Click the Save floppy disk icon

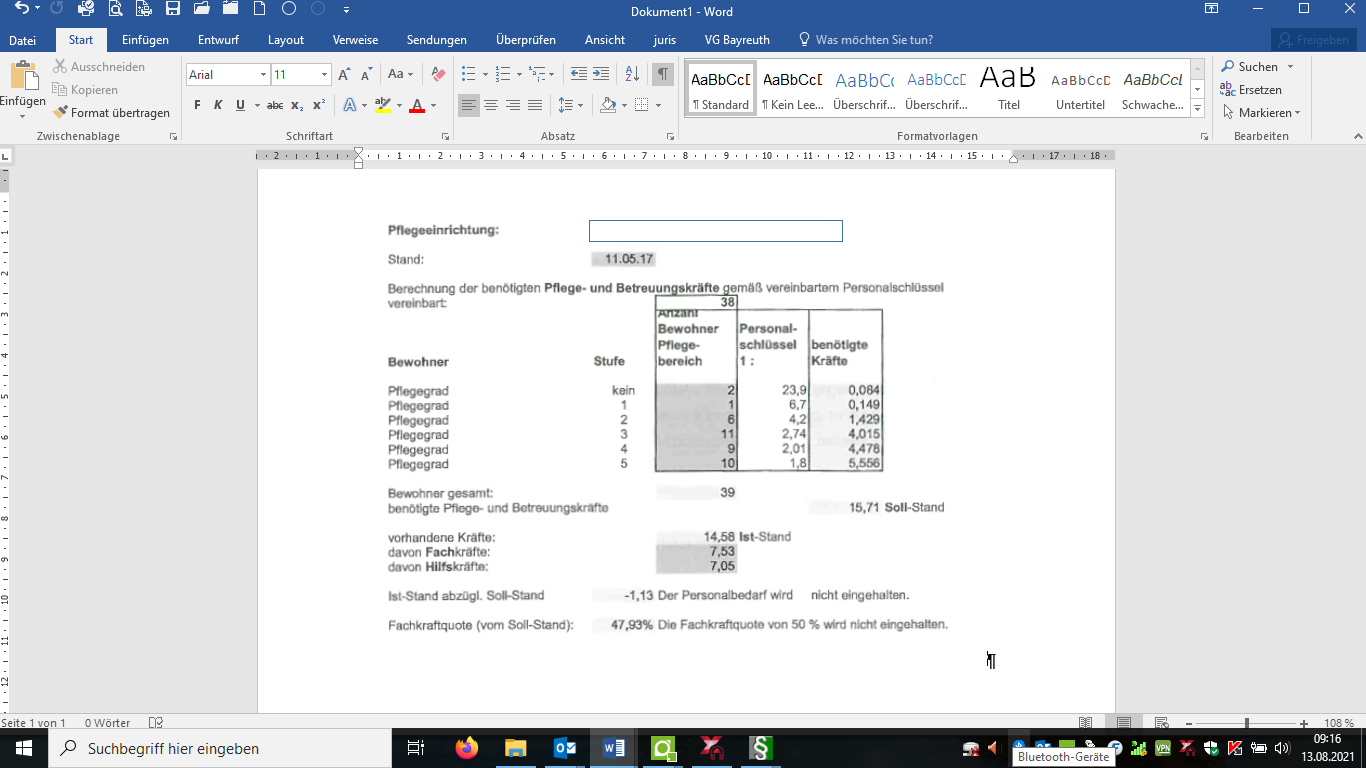(x=173, y=8)
